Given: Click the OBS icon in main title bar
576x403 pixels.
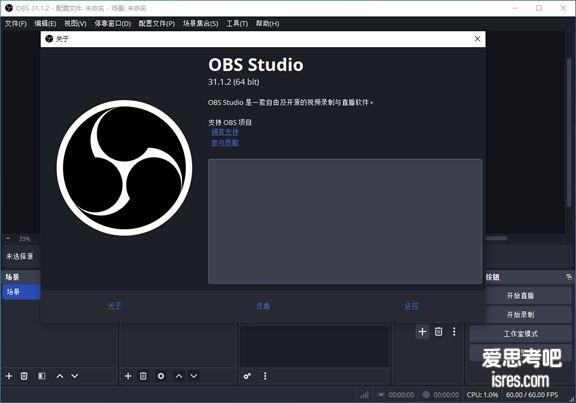Looking at the screenshot, I should [x=8, y=8].
